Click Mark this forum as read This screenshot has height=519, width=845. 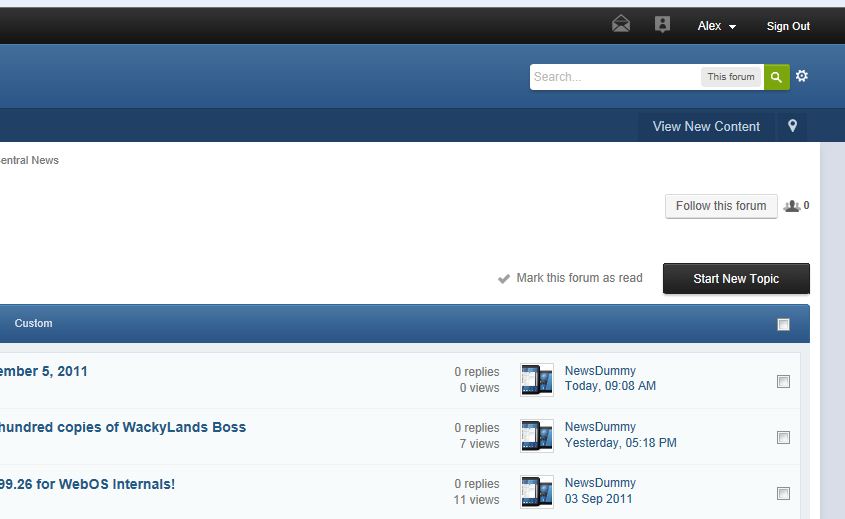pyautogui.click(x=579, y=278)
